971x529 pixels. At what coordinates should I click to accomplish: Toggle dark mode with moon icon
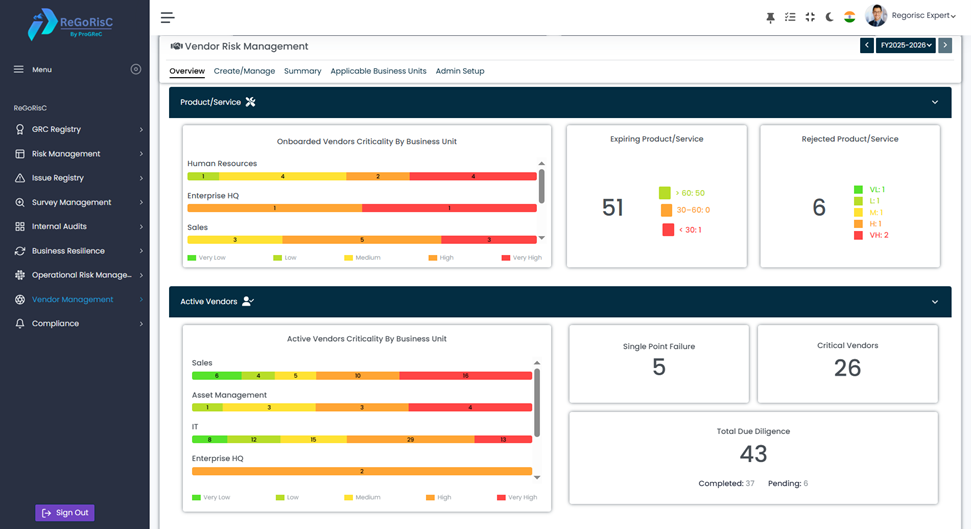(829, 17)
